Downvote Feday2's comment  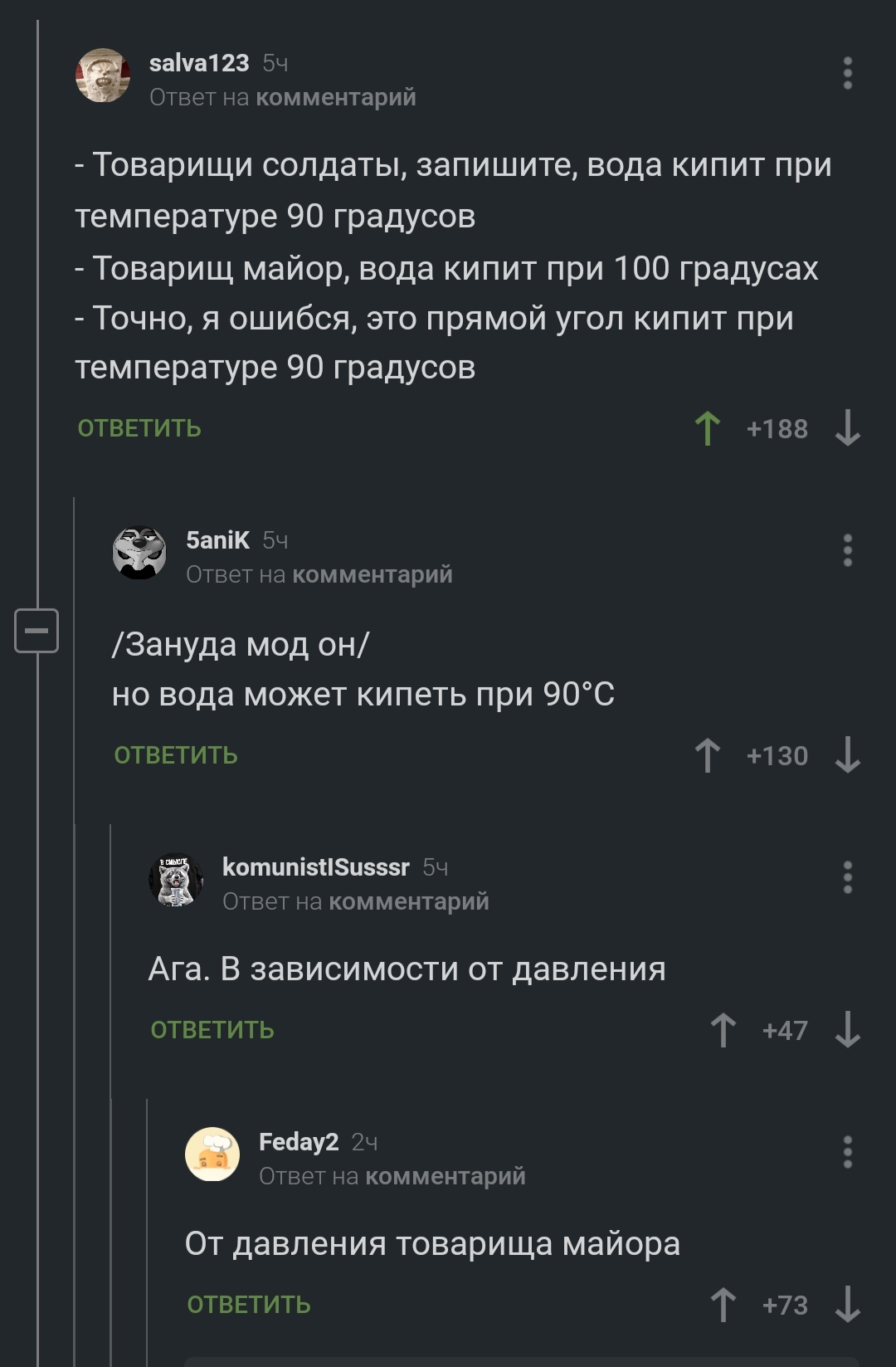(847, 1305)
